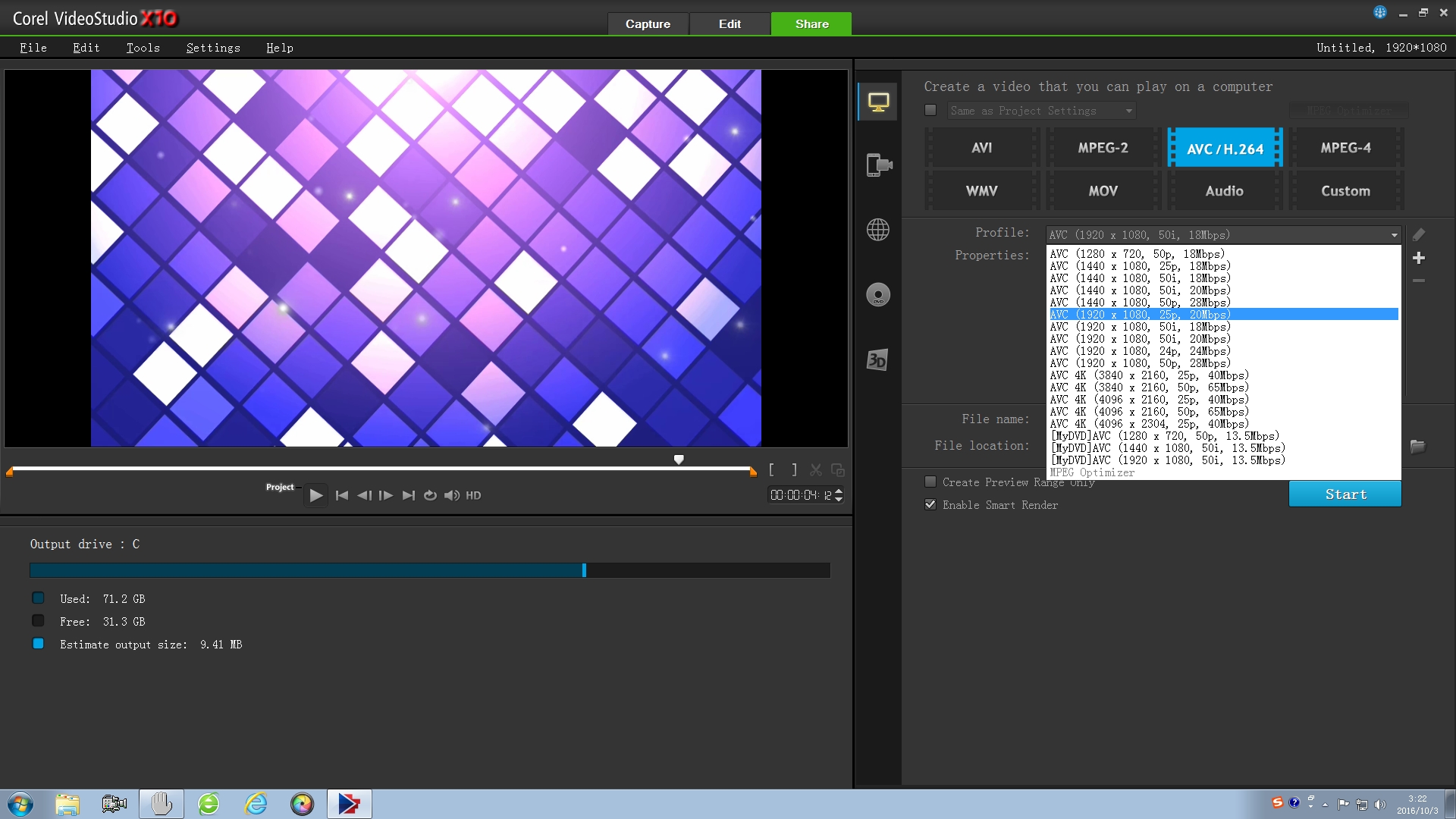Enable Create Preview Range Only
The image size is (1456, 819).
pos(930,482)
